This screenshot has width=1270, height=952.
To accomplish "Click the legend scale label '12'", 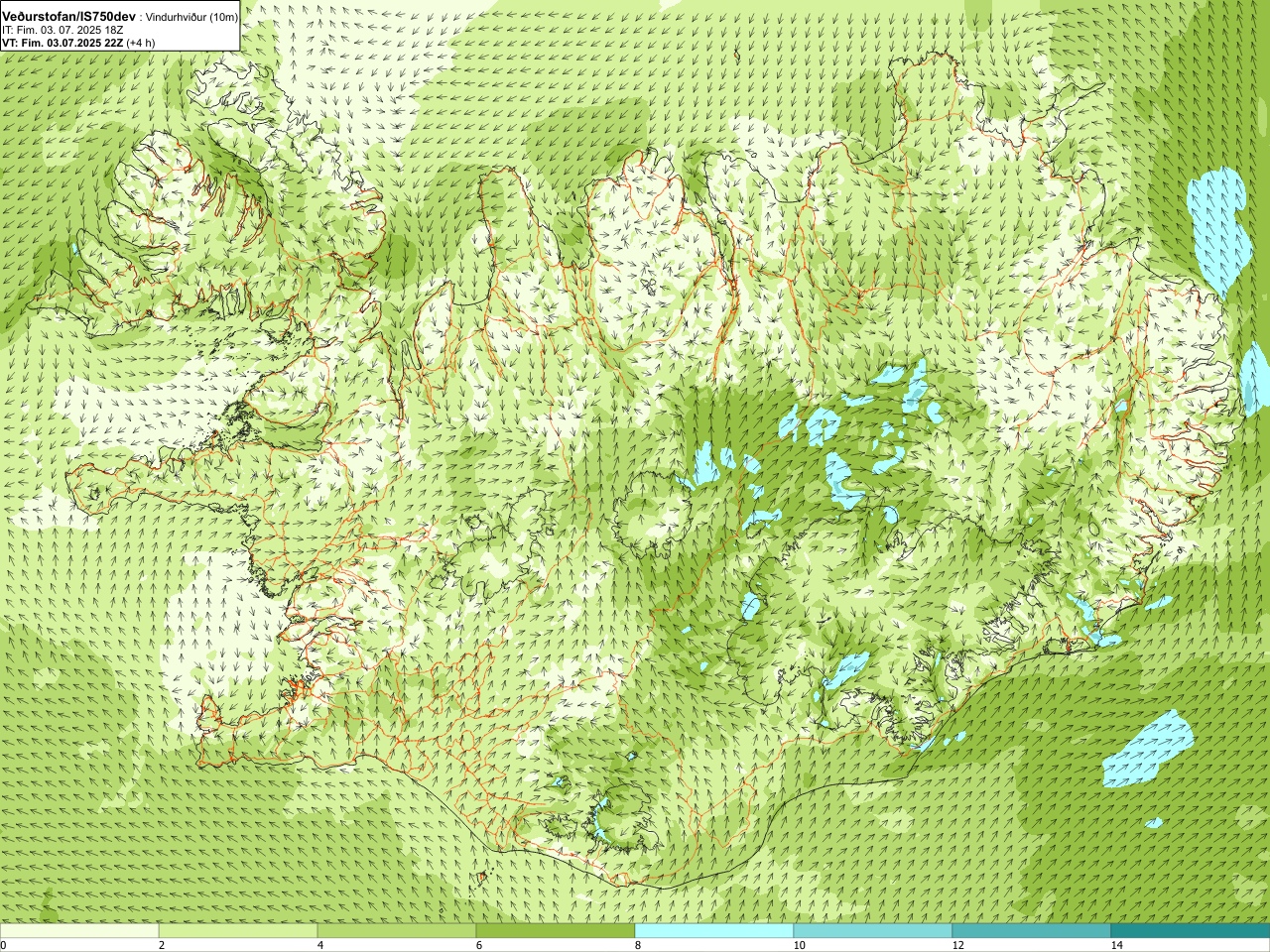I will (x=957, y=945).
